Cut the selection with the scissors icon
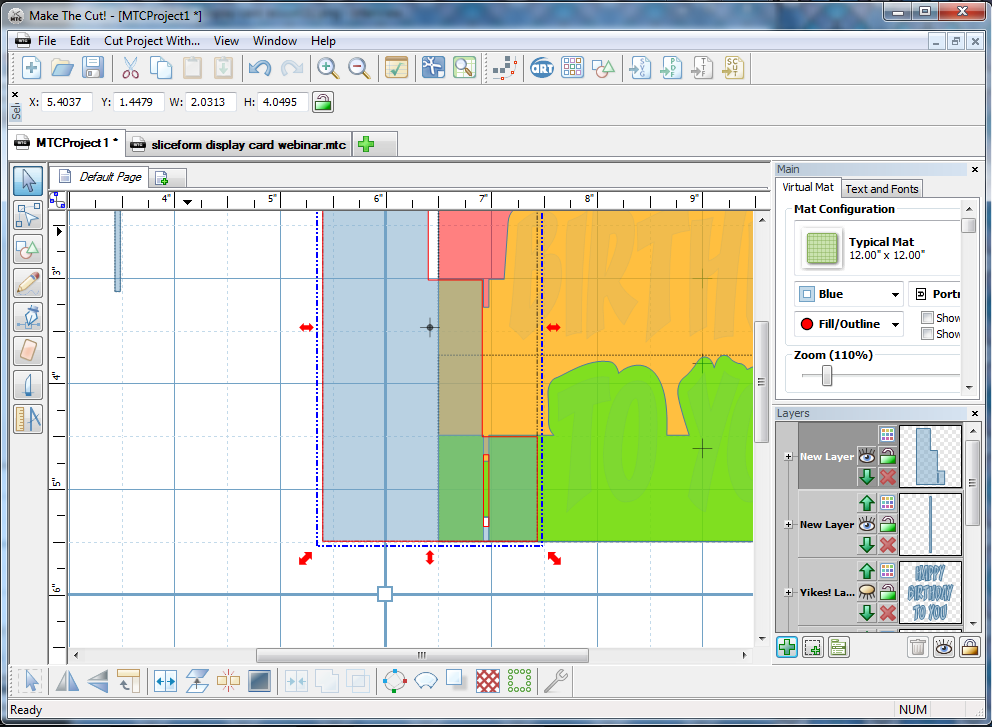992x727 pixels. tap(130, 68)
